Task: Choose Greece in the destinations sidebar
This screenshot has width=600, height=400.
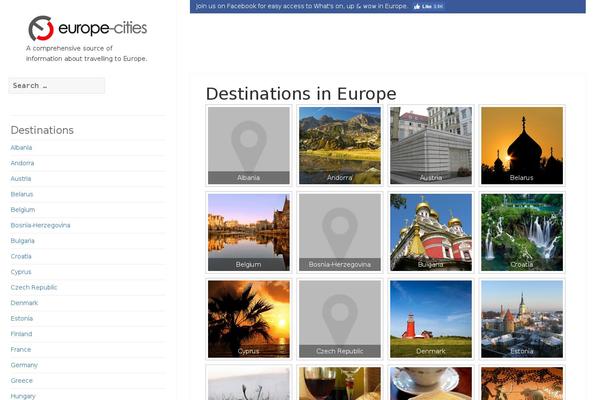Action: 21,380
